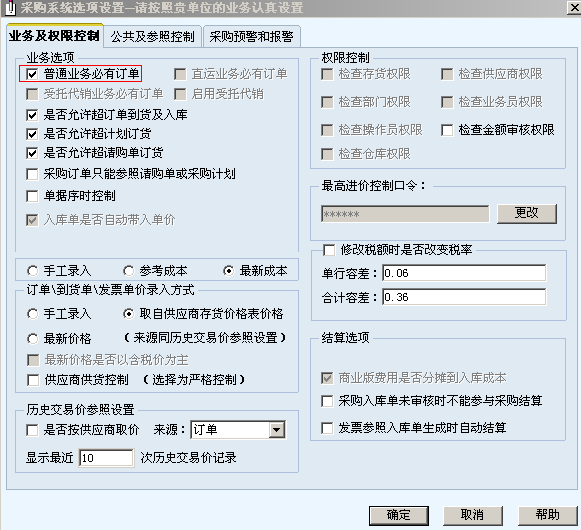Select 手工录入 radio next to 参考成本
This screenshot has width=581, height=530.
[33, 271]
